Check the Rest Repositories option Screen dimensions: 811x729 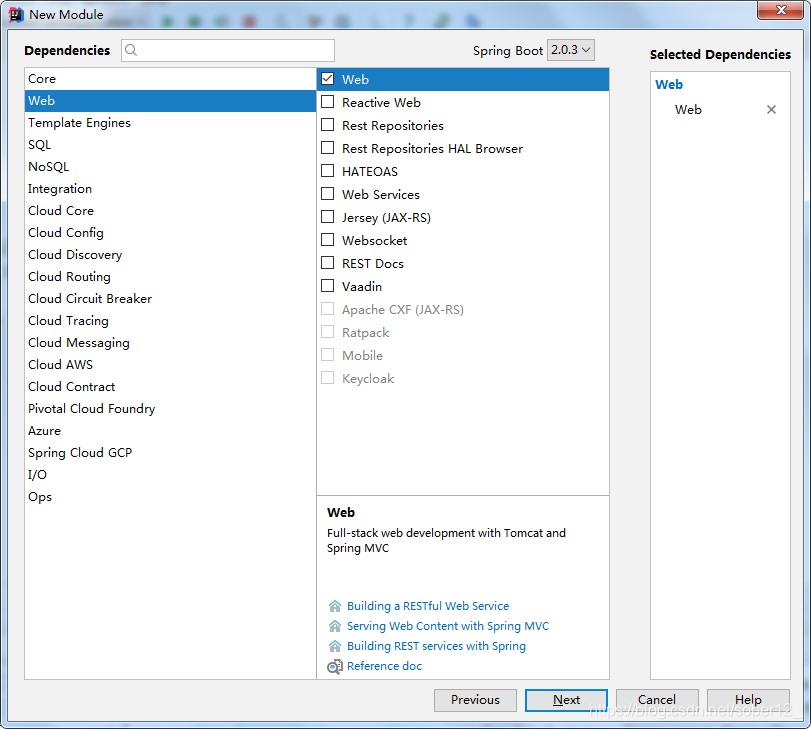(327, 125)
